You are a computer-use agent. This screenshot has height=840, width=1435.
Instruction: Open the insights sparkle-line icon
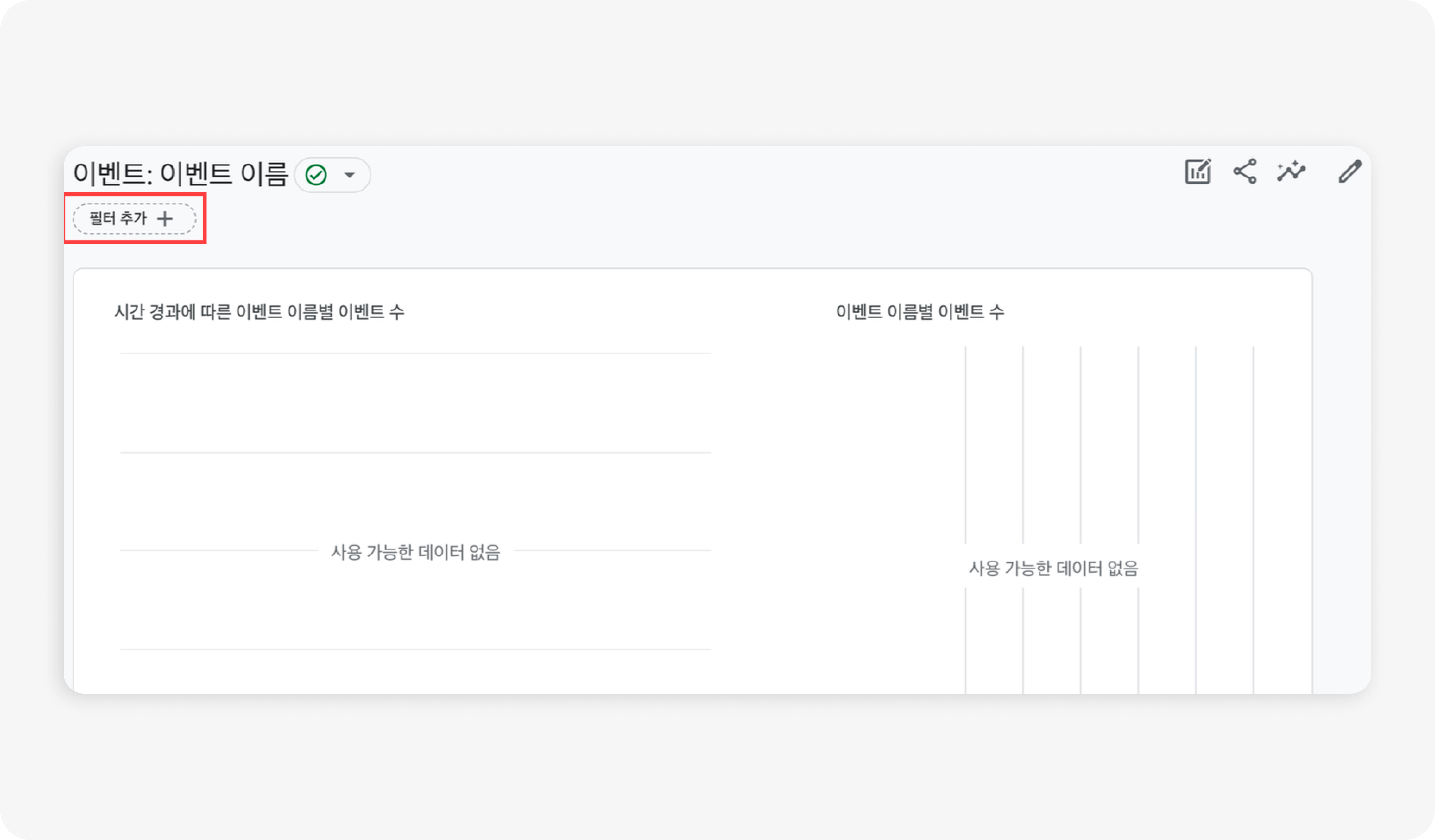click(x=1291, y=171)
